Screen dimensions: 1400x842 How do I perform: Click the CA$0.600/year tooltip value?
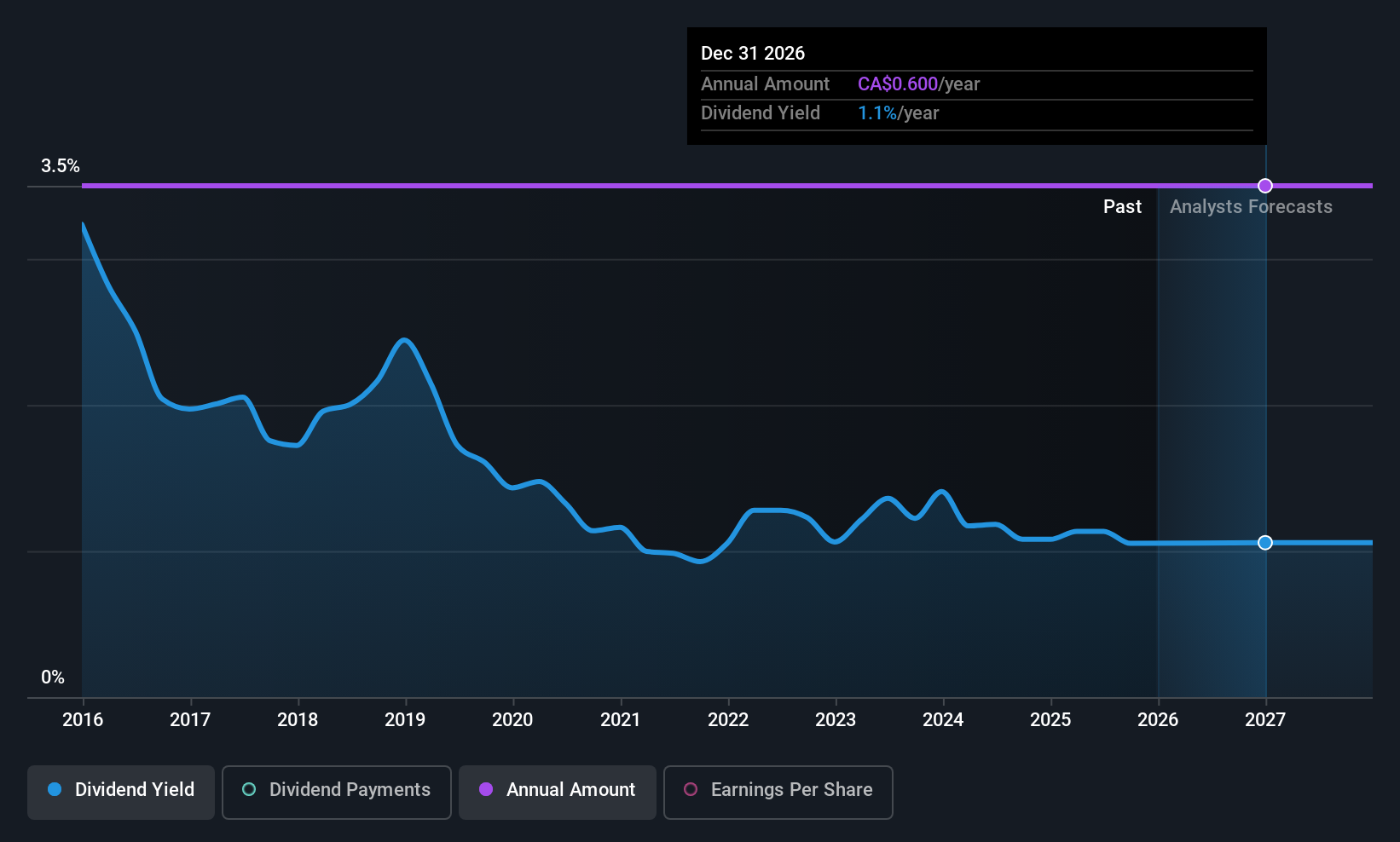pos(918,84)
